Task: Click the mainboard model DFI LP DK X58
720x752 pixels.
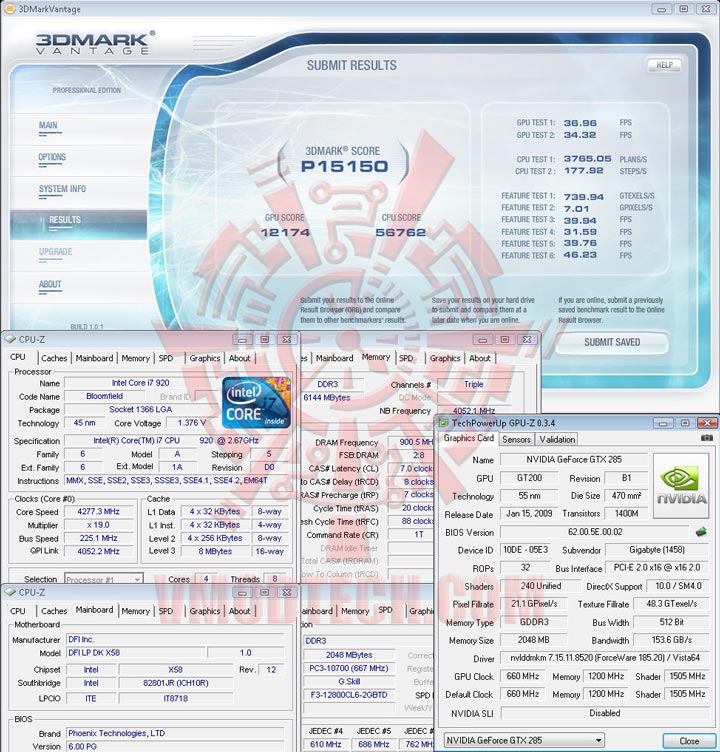Action: point(136,653)
